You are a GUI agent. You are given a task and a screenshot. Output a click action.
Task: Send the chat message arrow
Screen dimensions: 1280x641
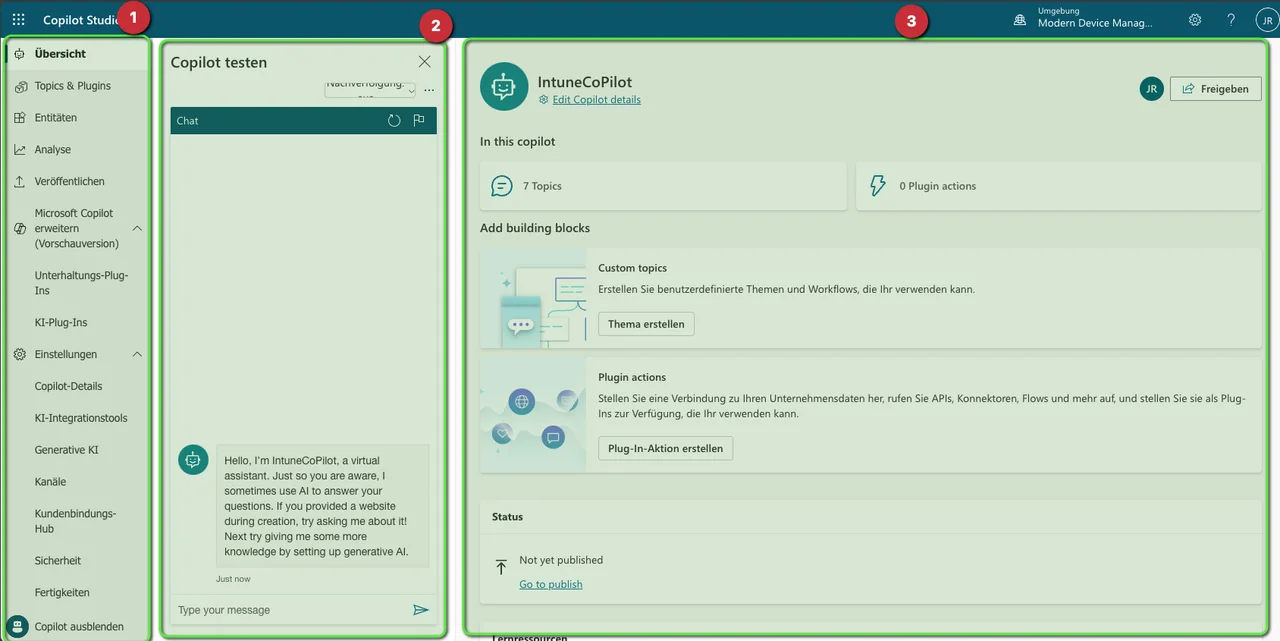[421, 610]
